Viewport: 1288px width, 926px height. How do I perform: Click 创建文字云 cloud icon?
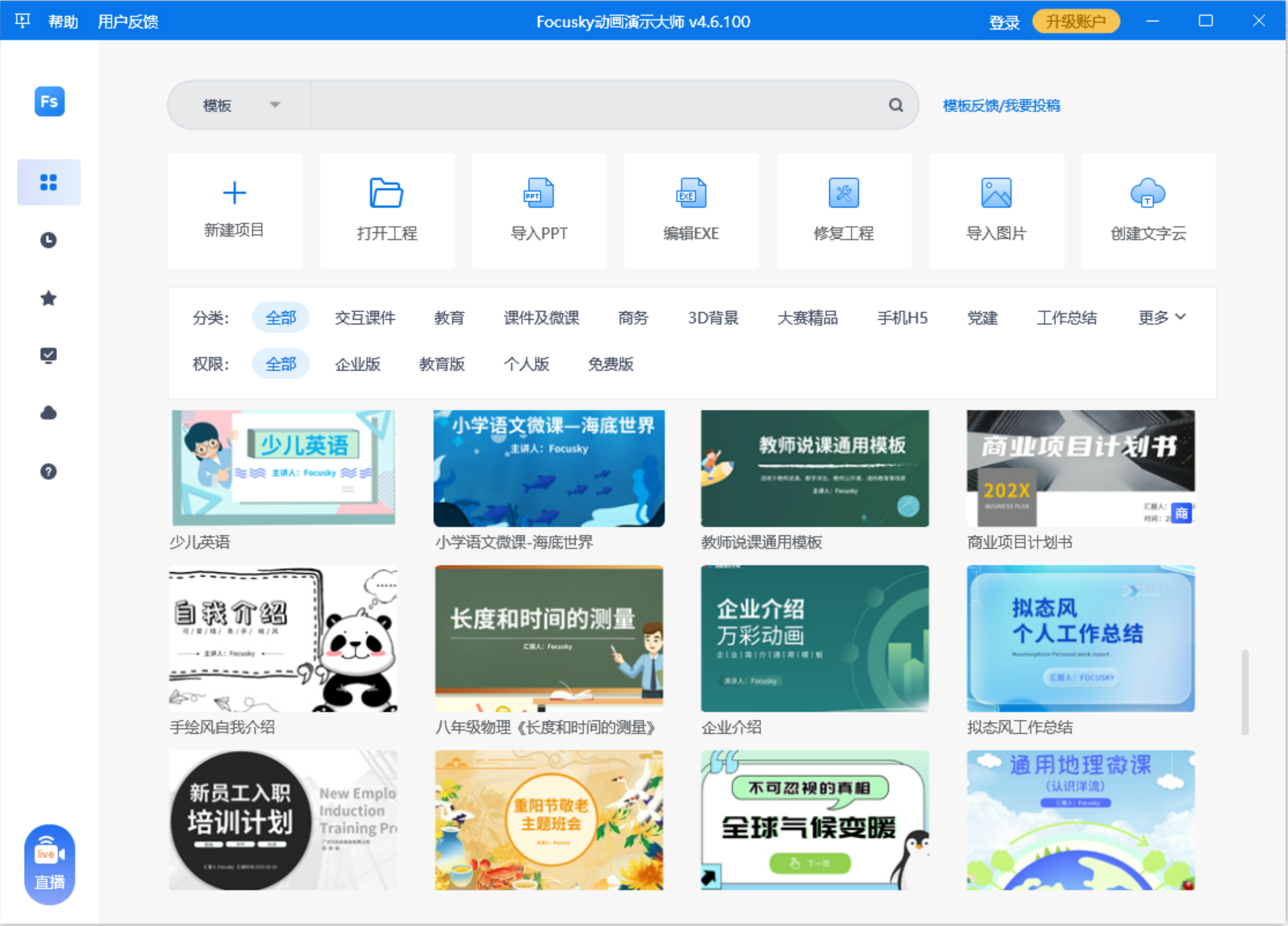coord(1148,193)
